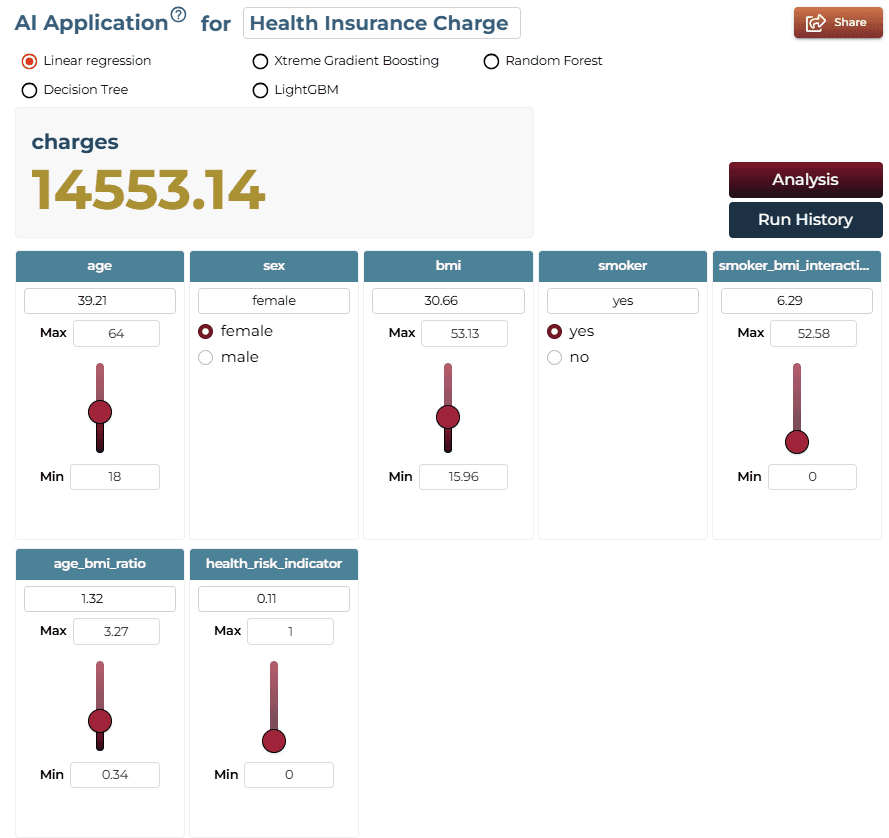
Task: Open Run History
Action: (805, 219)
